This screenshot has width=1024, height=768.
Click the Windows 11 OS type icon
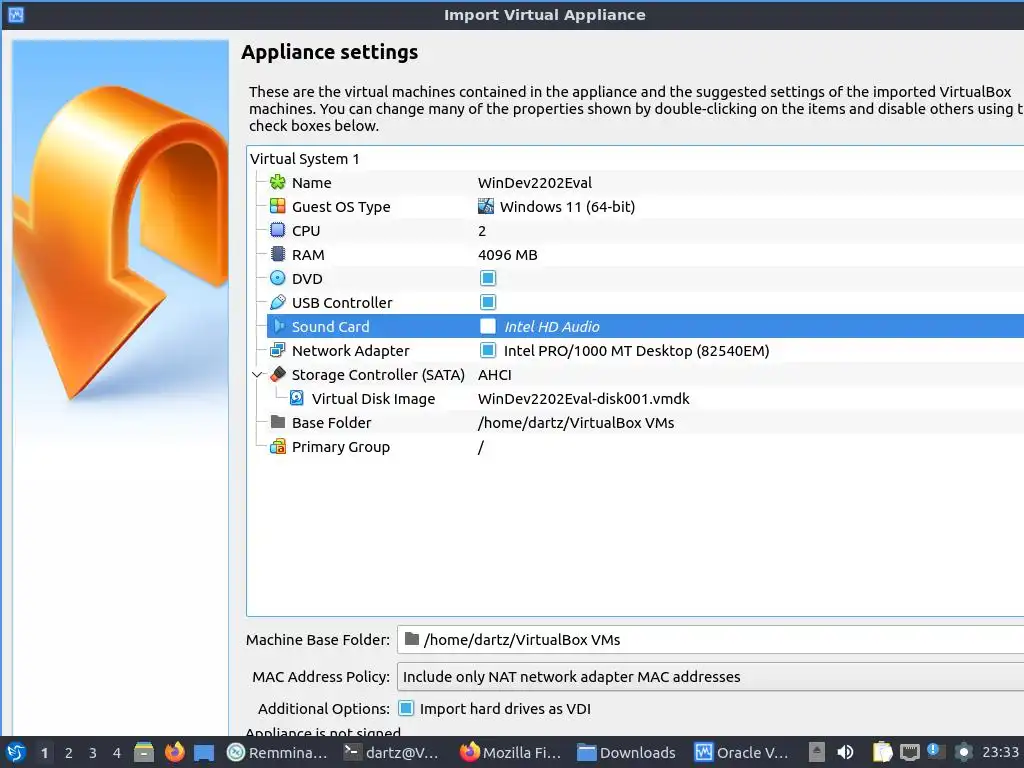[x=486, y=206]
